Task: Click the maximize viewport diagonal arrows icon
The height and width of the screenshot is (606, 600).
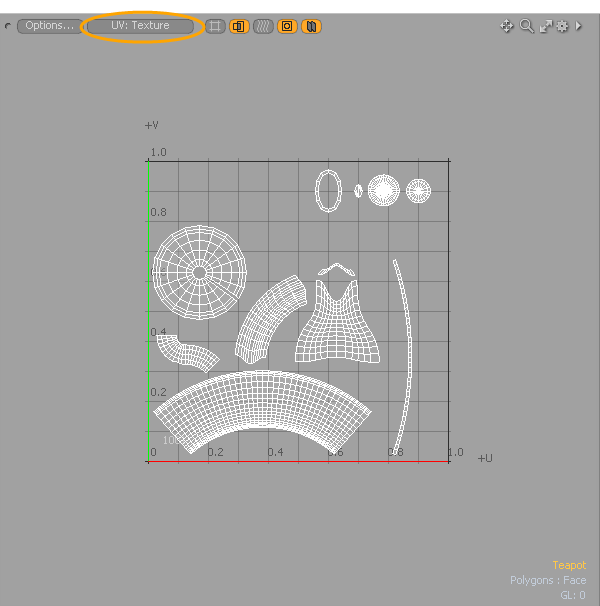Action: tap(545, 26)
